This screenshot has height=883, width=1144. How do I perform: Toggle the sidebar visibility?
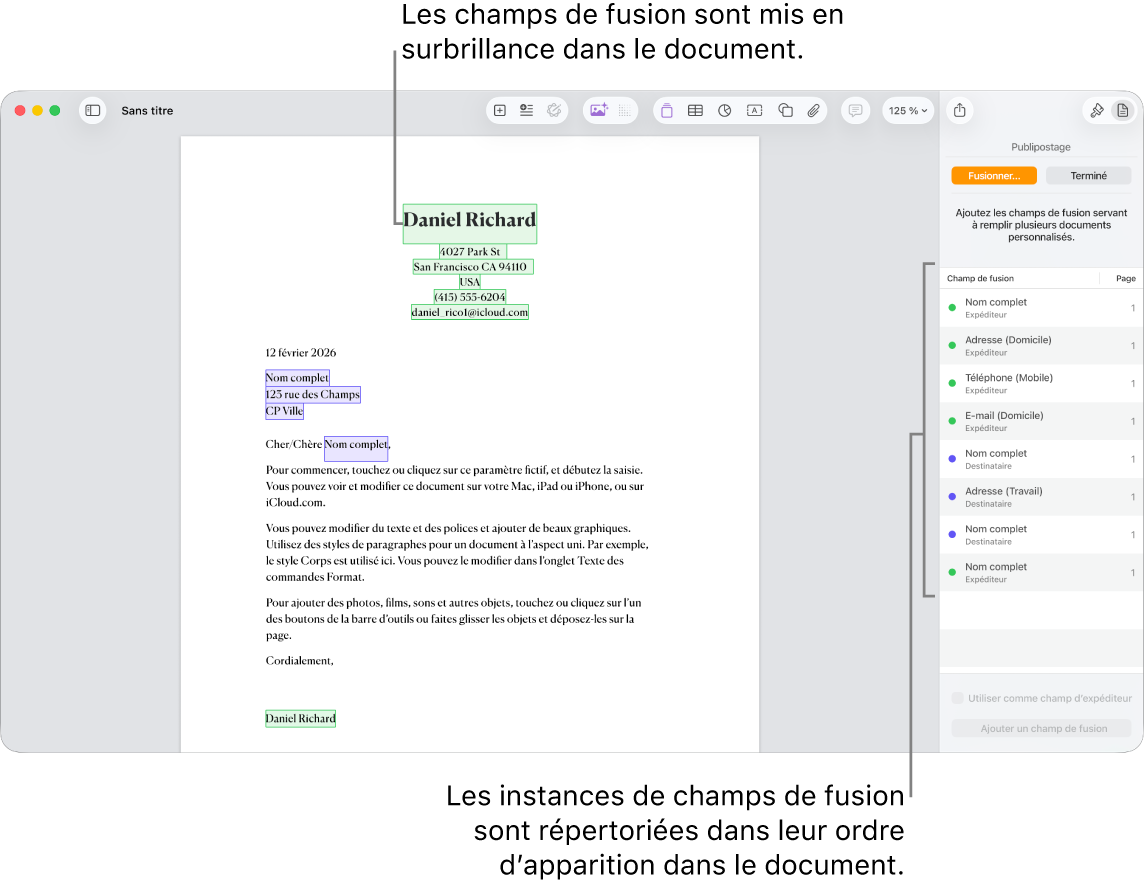92,110
